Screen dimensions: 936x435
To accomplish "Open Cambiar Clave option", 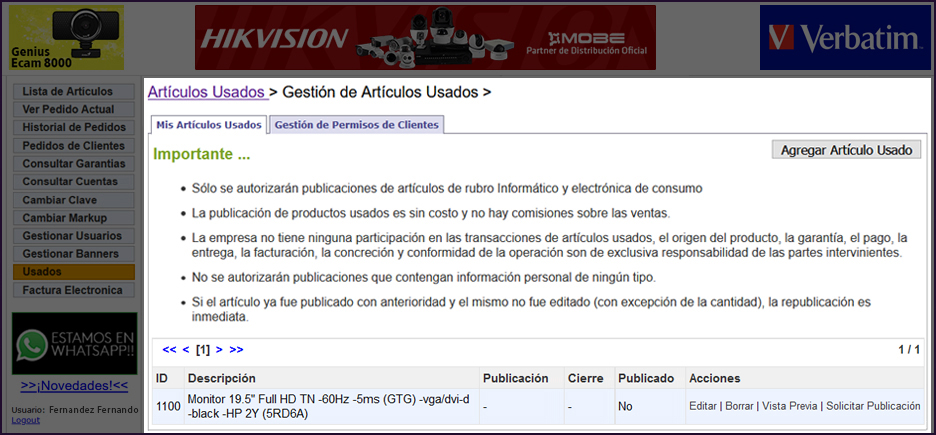I will pos(74,200).
